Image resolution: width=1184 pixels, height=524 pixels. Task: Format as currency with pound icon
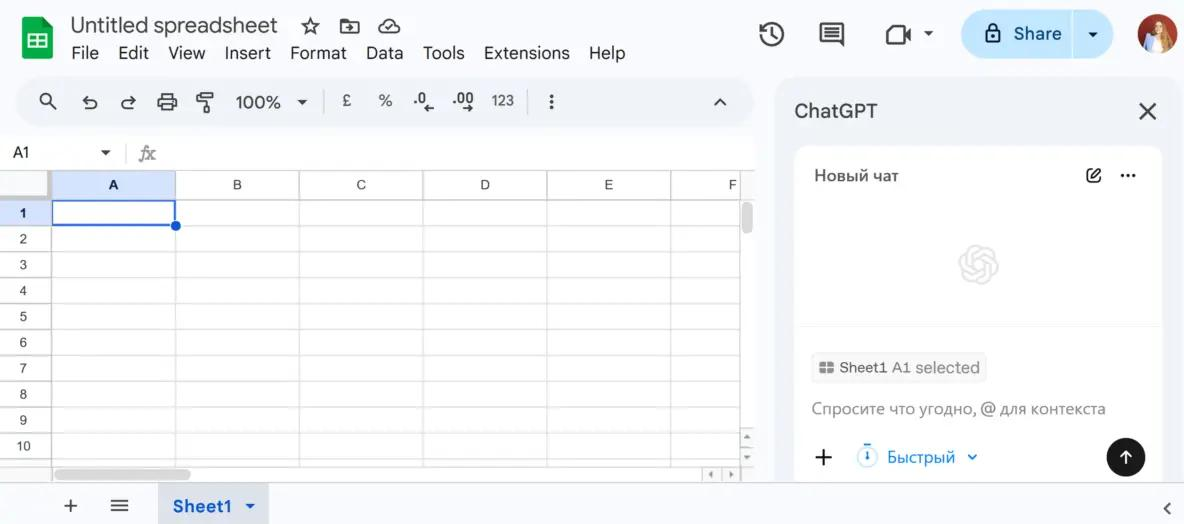pos(347,101)
